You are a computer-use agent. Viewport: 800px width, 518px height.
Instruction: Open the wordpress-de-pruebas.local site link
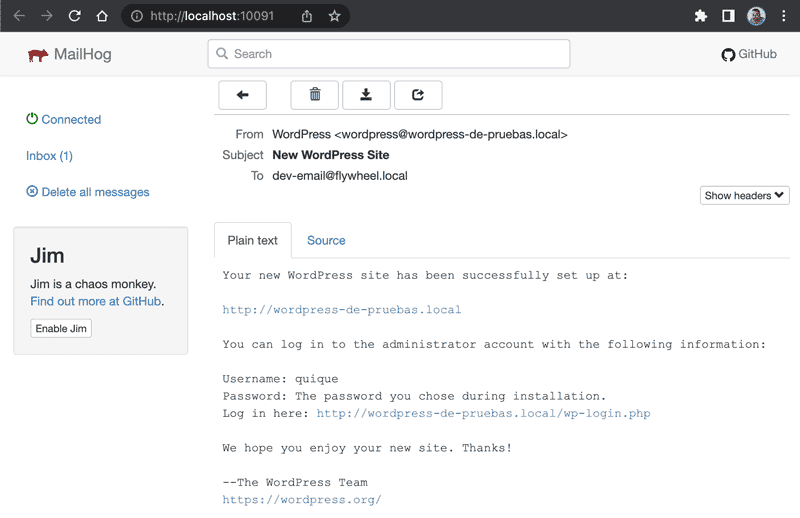pyautogui.click(x=341, y=310)
